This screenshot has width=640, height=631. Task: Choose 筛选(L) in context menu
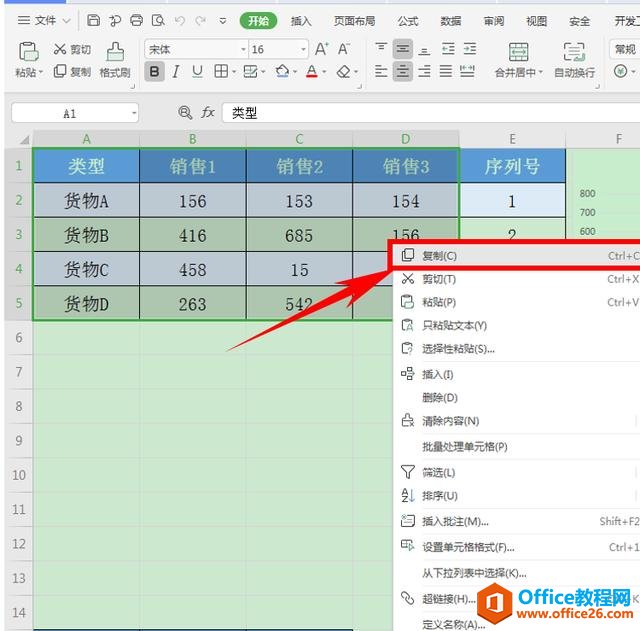518,473
